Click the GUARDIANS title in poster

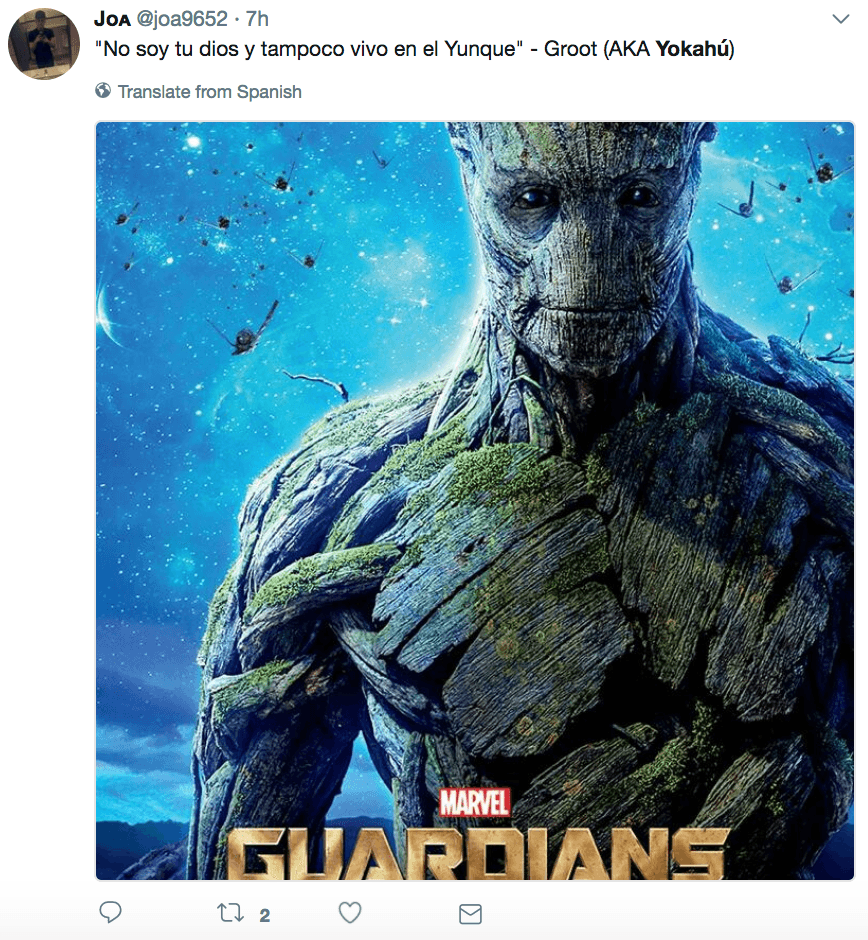point(478,854)
